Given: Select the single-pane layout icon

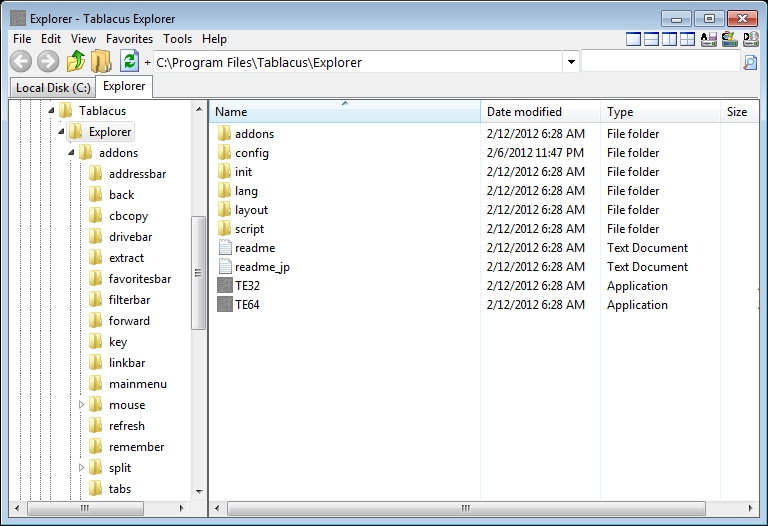Looking at the screenshot, I should tap(633, 39).
